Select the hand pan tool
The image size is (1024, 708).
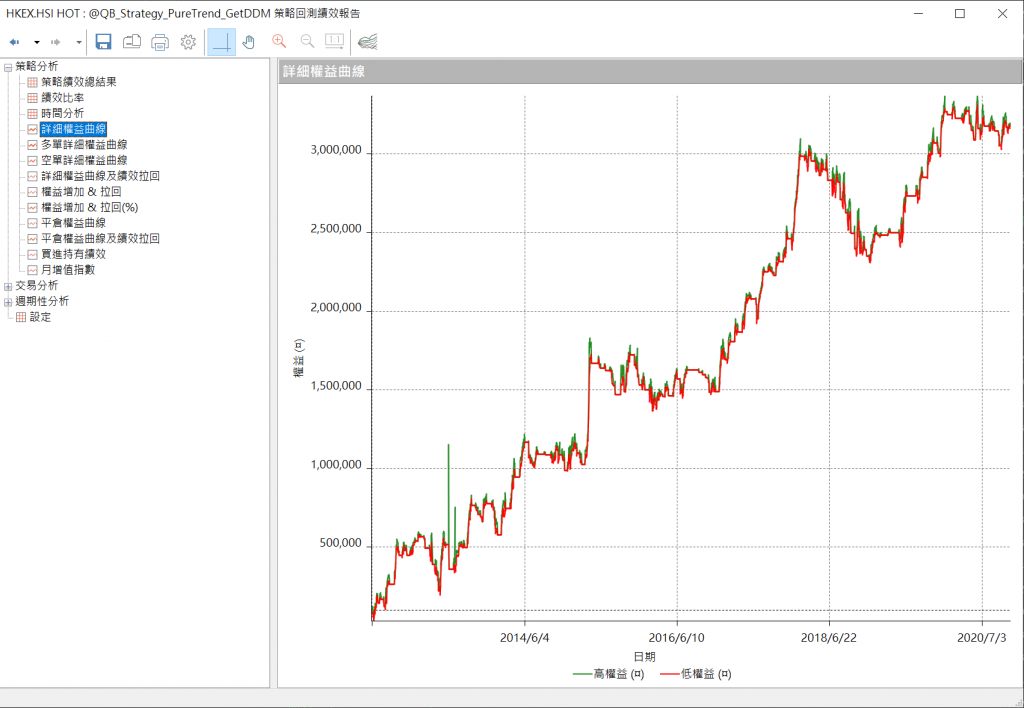[x=249, y=42]
